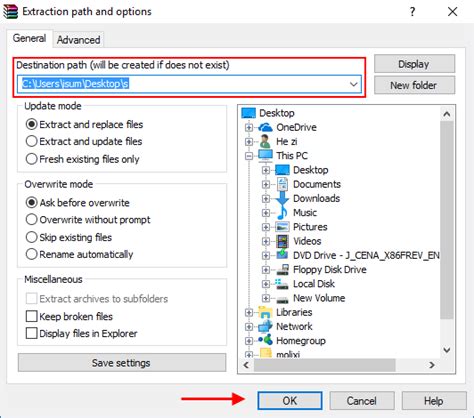
Task: Click the tree scroll up arrow
Action: point(447,114)
